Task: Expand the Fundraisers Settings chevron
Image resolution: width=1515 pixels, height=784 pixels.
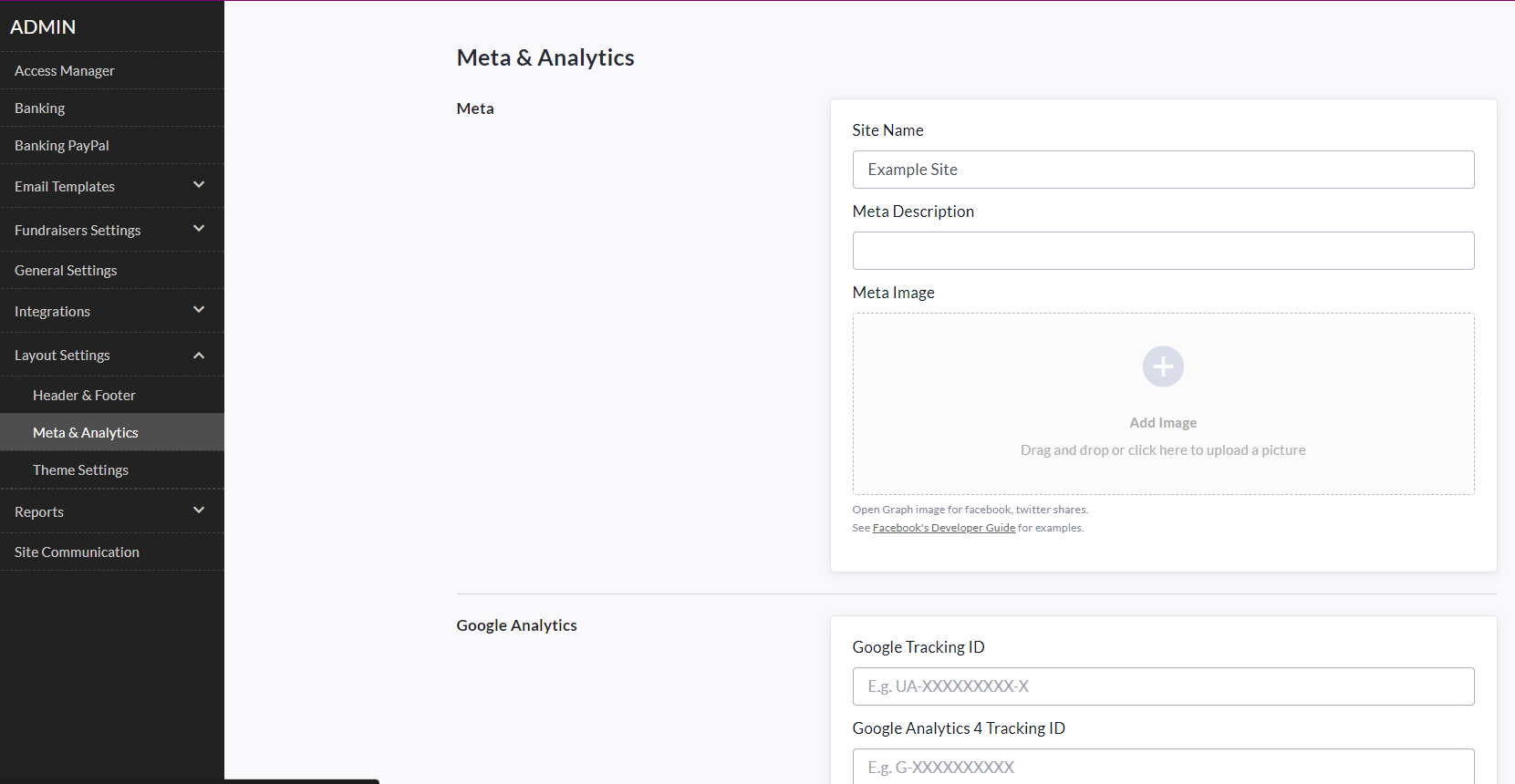Action: pyautogui.click(x=199, y=229)
